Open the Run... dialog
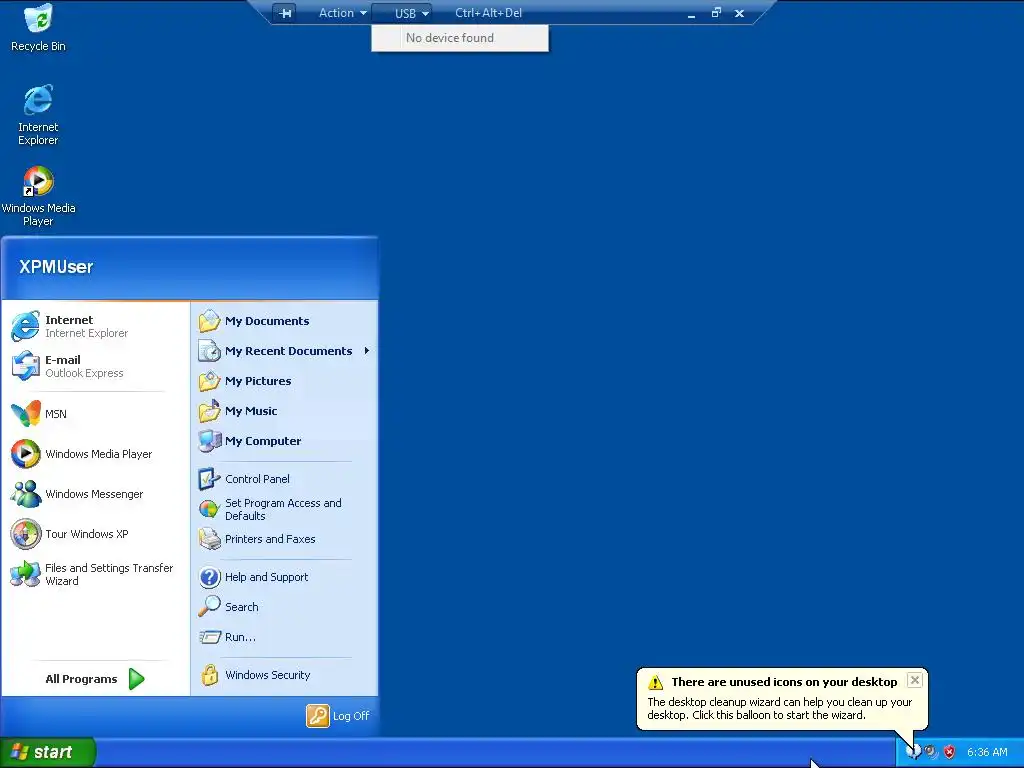This screenshot has width=1024, height=768. [285, 637]
